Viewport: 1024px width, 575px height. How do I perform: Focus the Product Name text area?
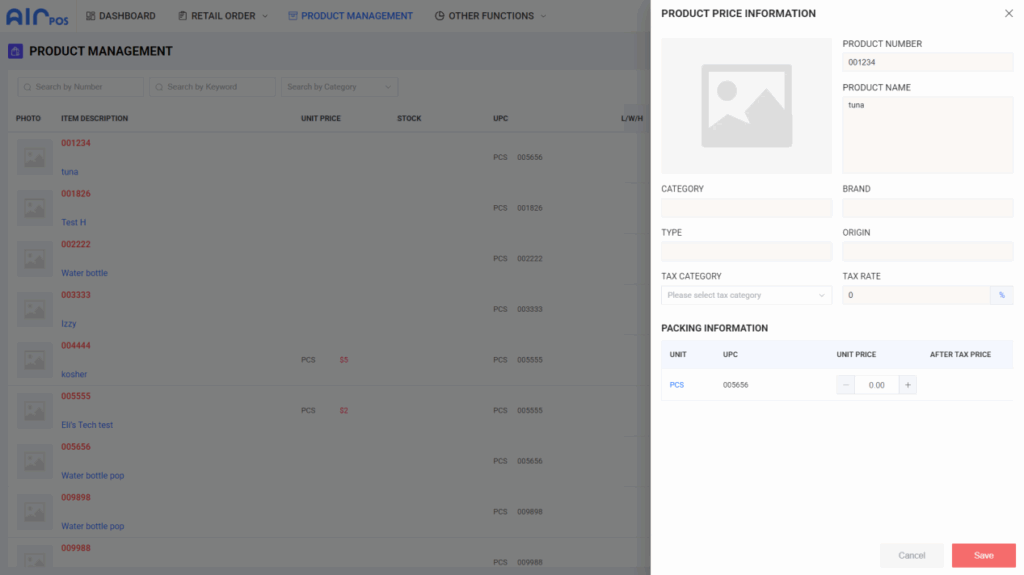pos(927,135)
